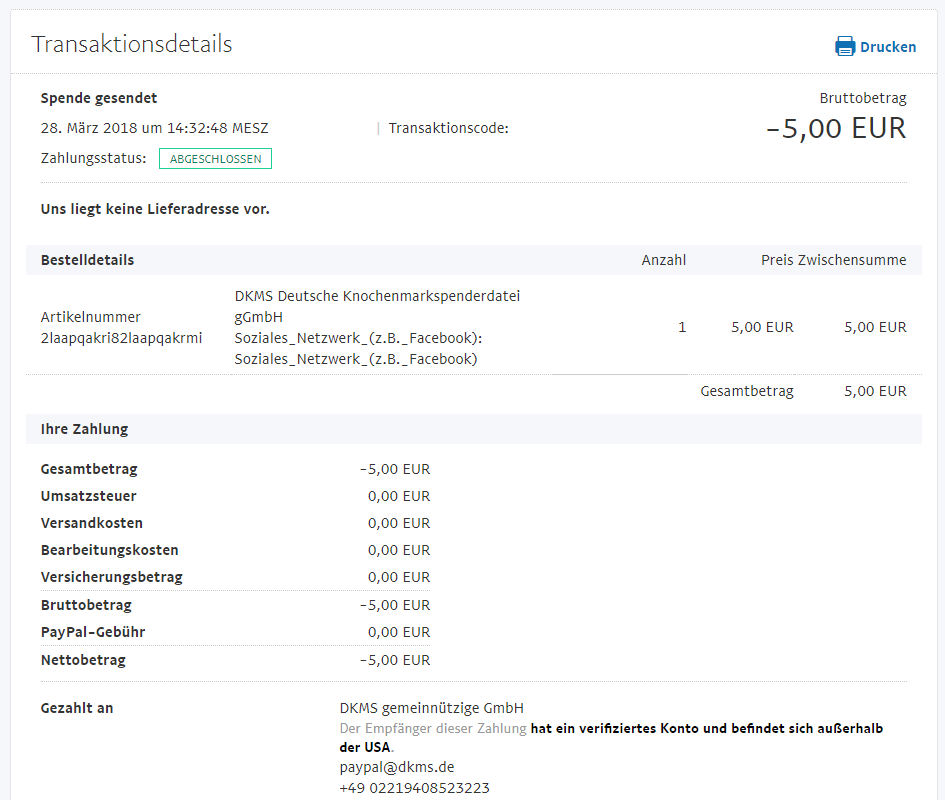Click the Spende gesendet title

click(x=99, y=98)
